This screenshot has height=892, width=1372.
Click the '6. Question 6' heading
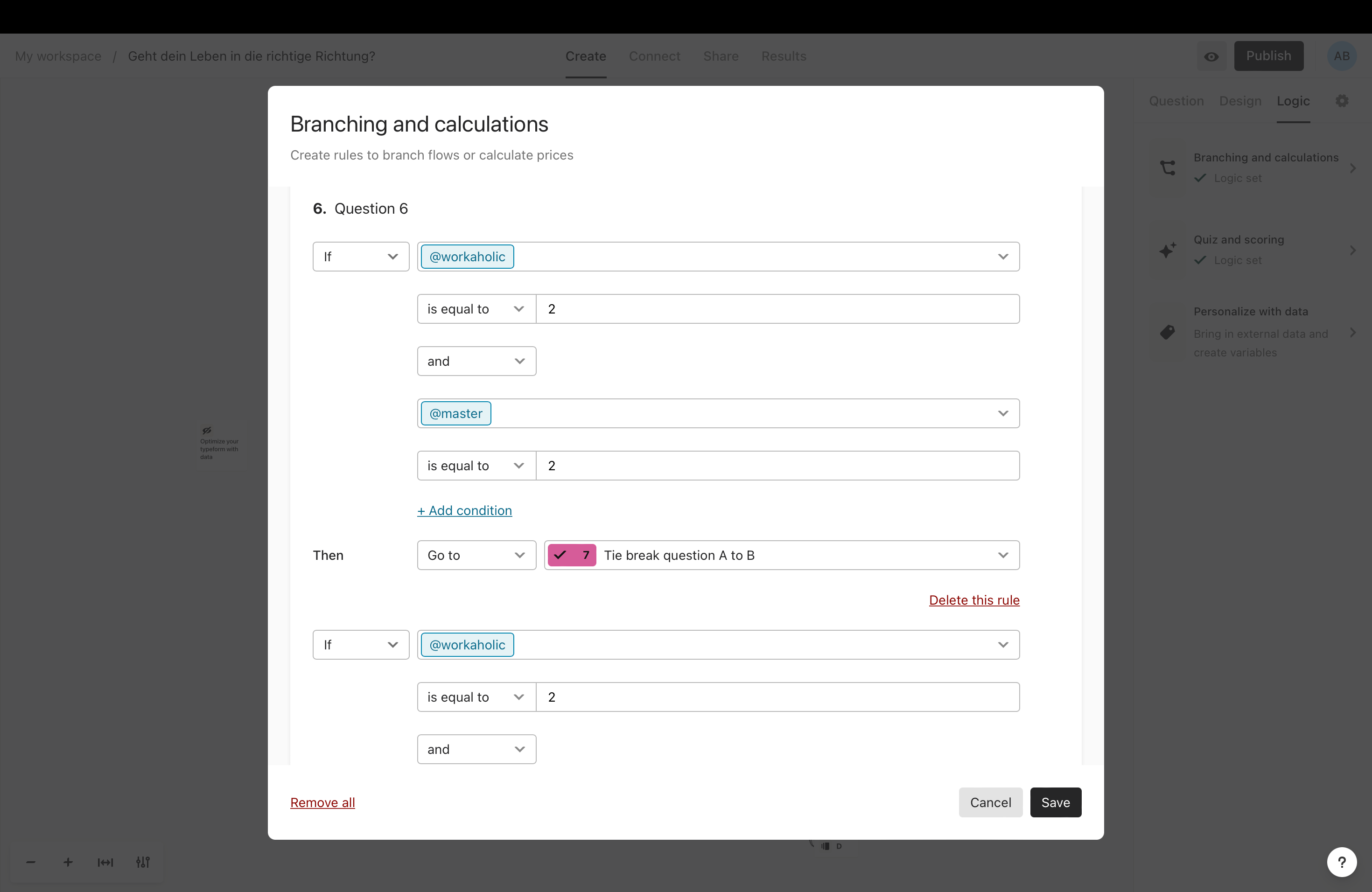point(360,209)
